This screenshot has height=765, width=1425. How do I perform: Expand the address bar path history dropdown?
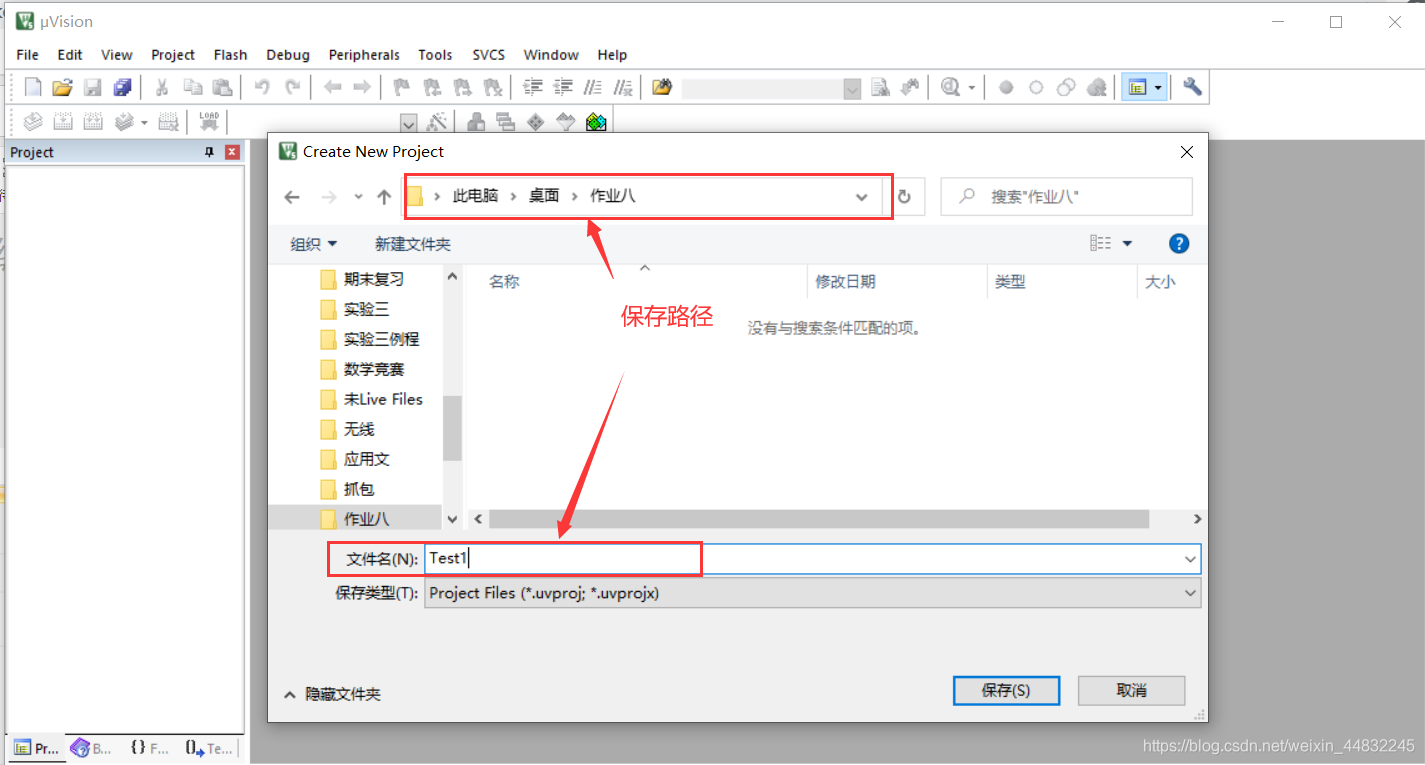[861, 197]
